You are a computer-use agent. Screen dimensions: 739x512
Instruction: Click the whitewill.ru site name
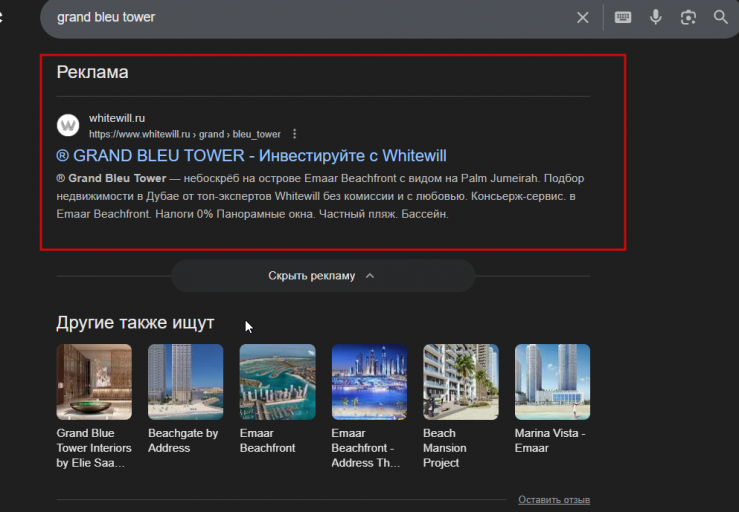[x=117, y=118]
